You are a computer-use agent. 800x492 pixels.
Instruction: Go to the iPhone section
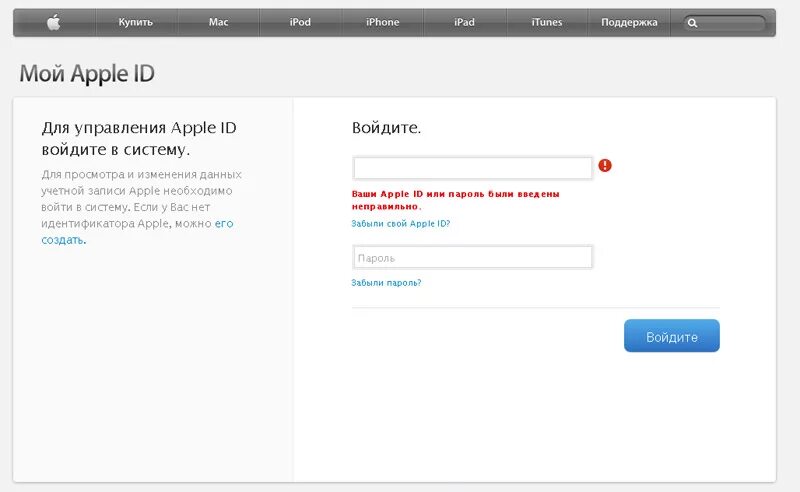click(x=382, y=22)
